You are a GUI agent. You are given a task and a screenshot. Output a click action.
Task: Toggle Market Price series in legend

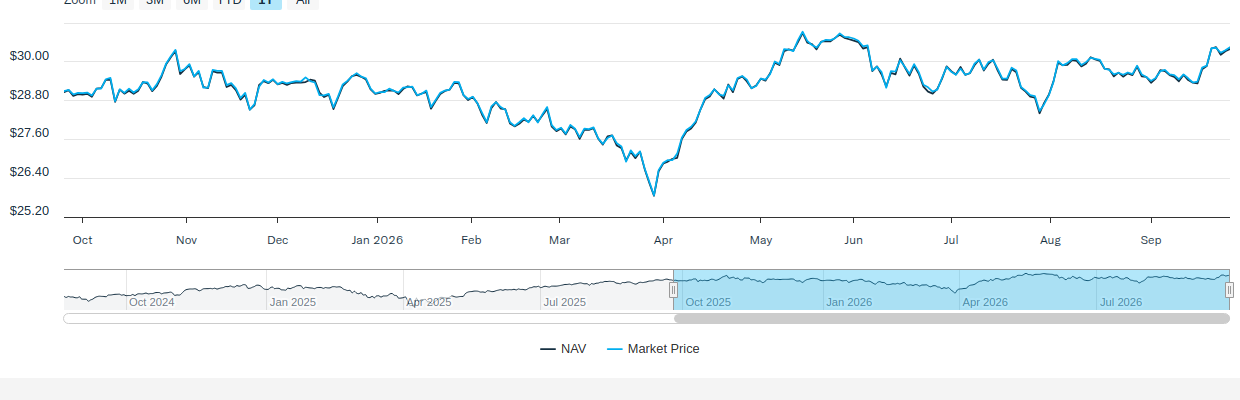point(653,349)
